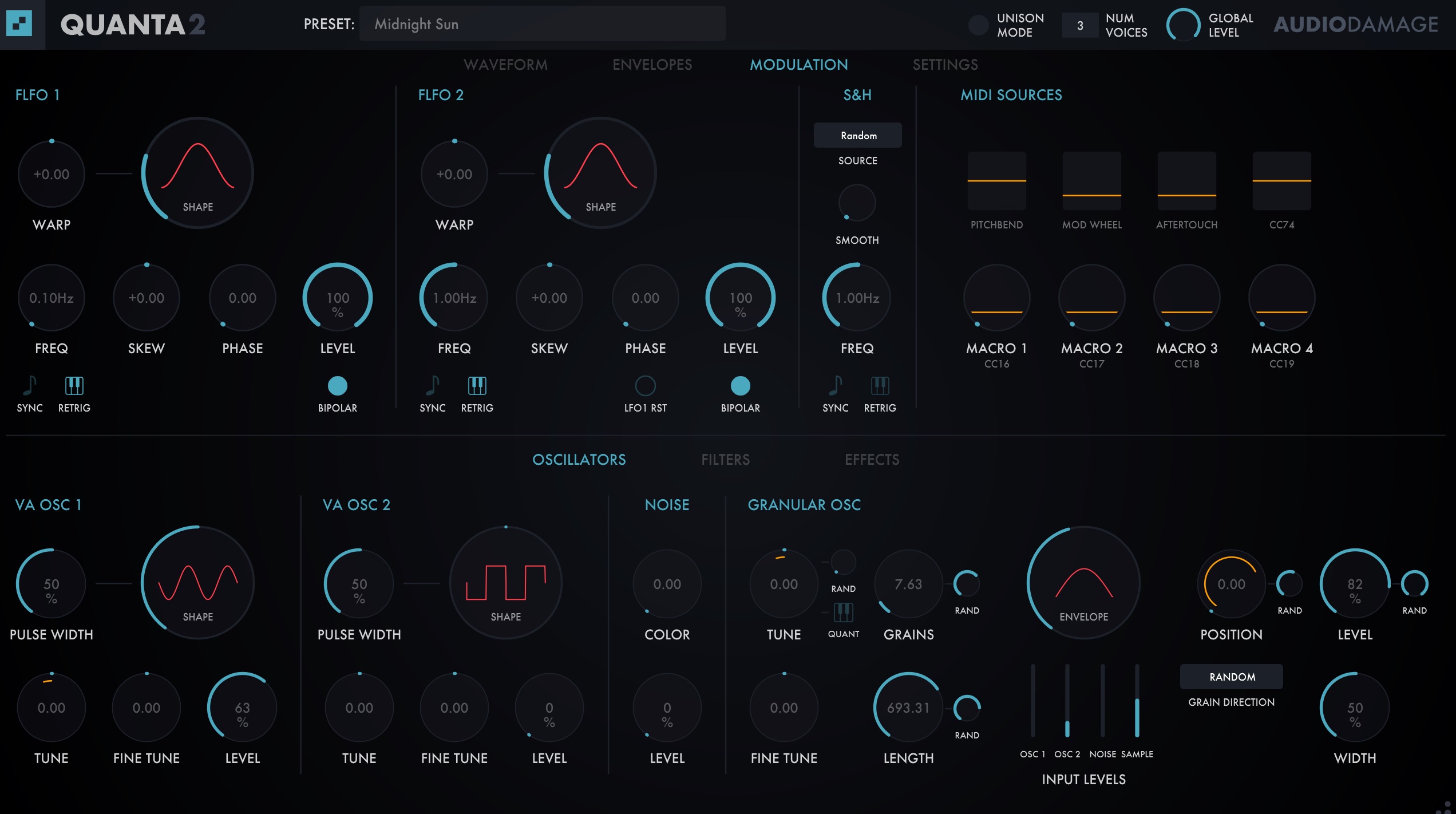Enable LFO1 RST toggle
This screenshot has width=1456, height=814.
645,386
